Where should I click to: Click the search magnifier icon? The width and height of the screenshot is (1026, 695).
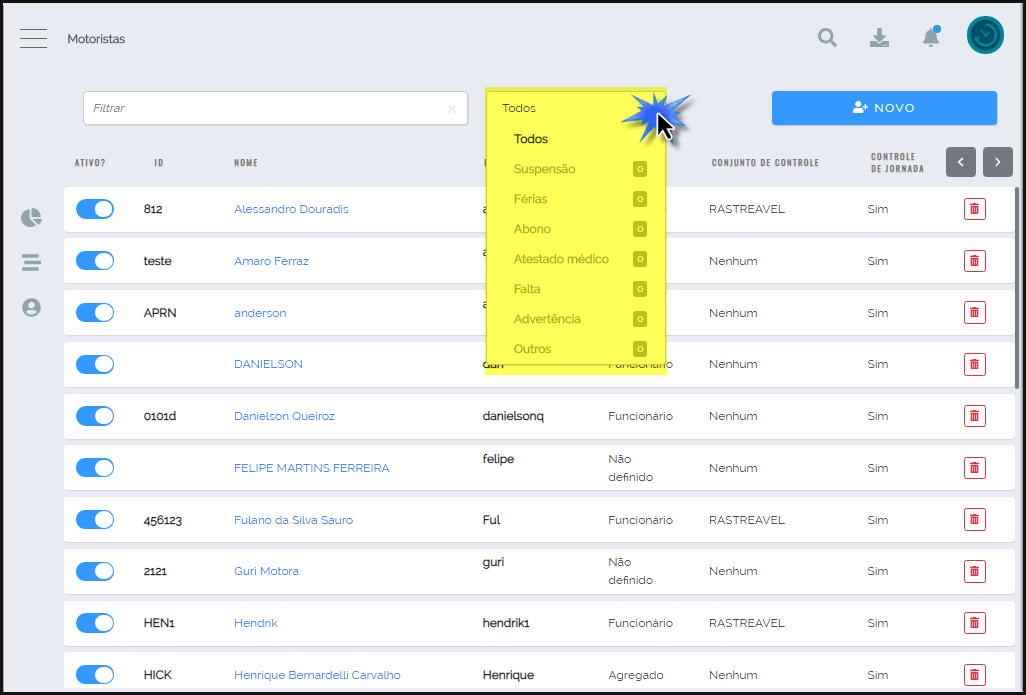pyautogui.click(x=827, y=38)
